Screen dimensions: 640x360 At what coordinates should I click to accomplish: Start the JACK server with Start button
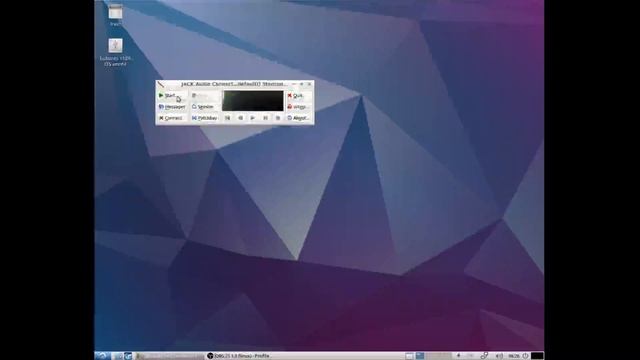(x=172, y=96)
